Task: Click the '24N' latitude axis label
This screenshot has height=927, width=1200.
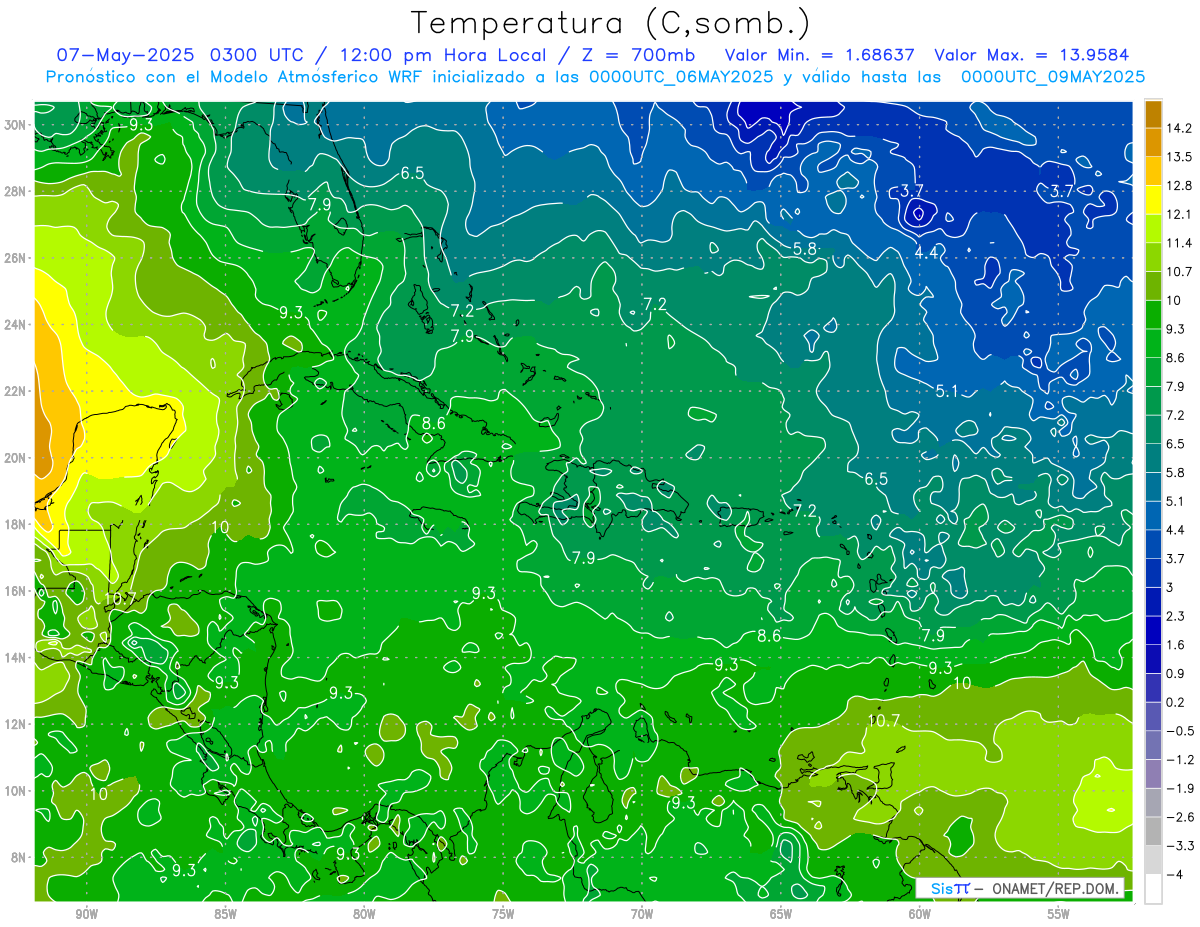Action: click(x=16, y=325)
